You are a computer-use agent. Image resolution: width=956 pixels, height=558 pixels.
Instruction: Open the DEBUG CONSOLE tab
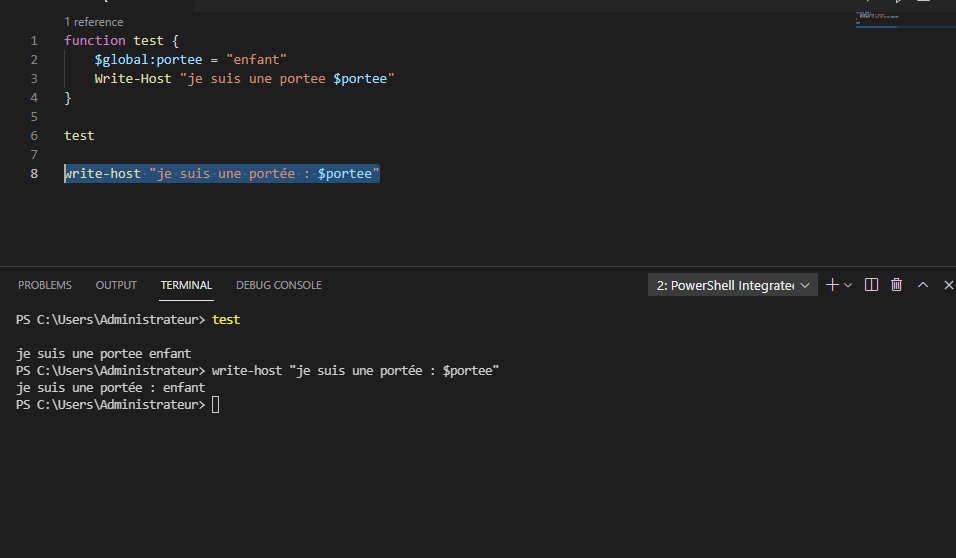point(279,285)
